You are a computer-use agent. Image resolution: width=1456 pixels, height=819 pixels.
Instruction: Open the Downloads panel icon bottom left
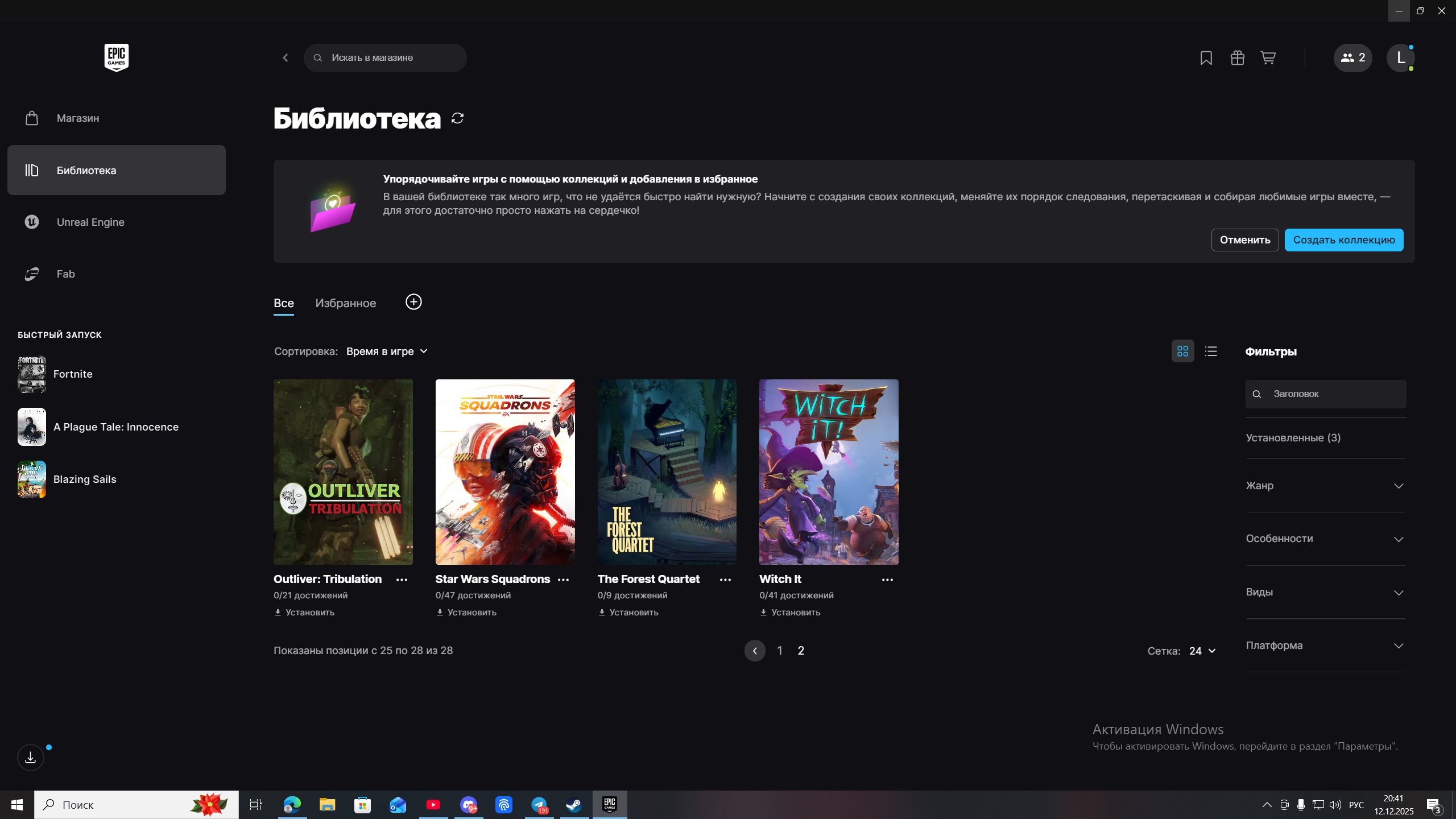pos(30,757)
